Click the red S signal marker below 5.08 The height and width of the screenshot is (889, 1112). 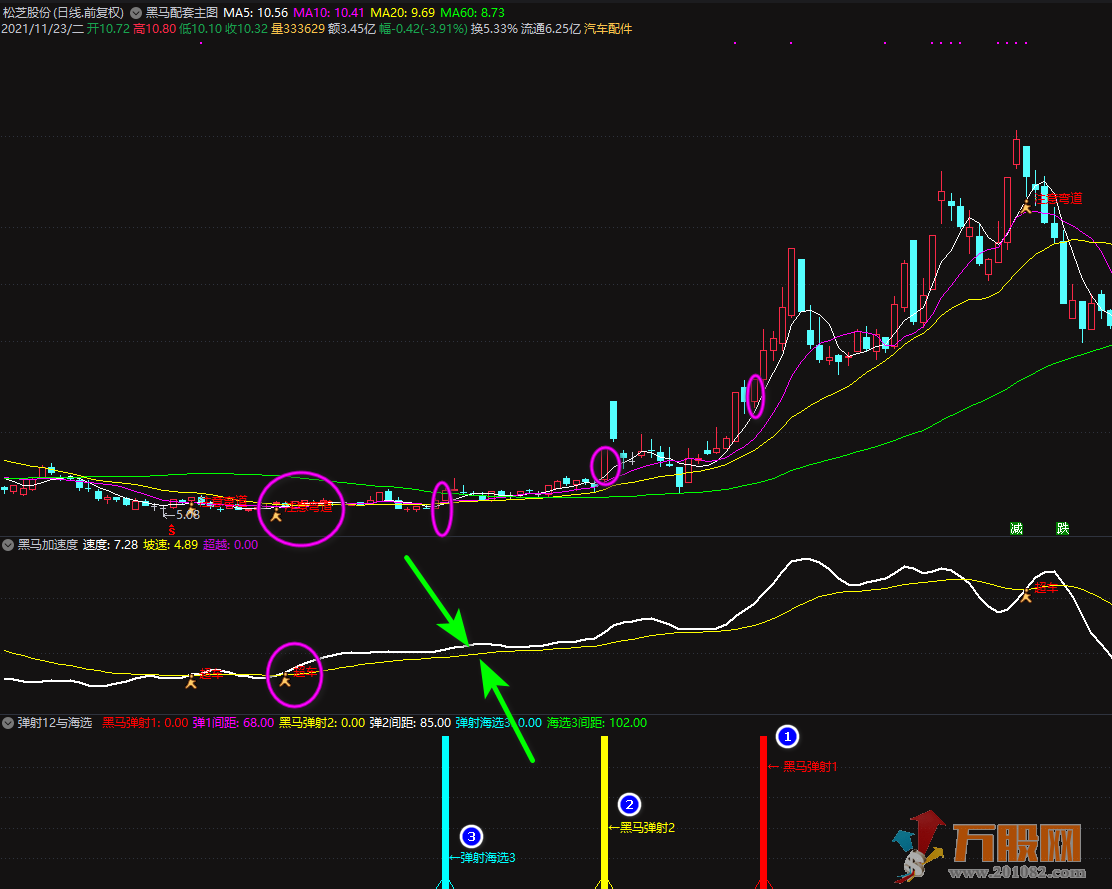tap(172, 530)
